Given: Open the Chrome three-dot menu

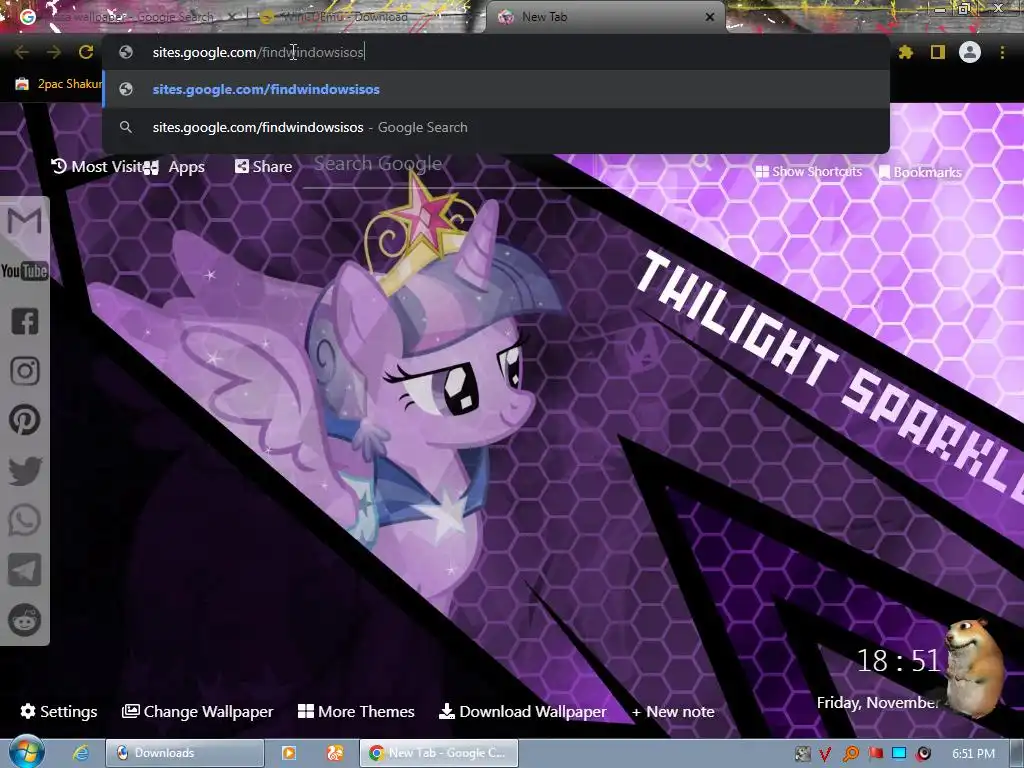Looking at the screenshot, I should [1002, 52].
